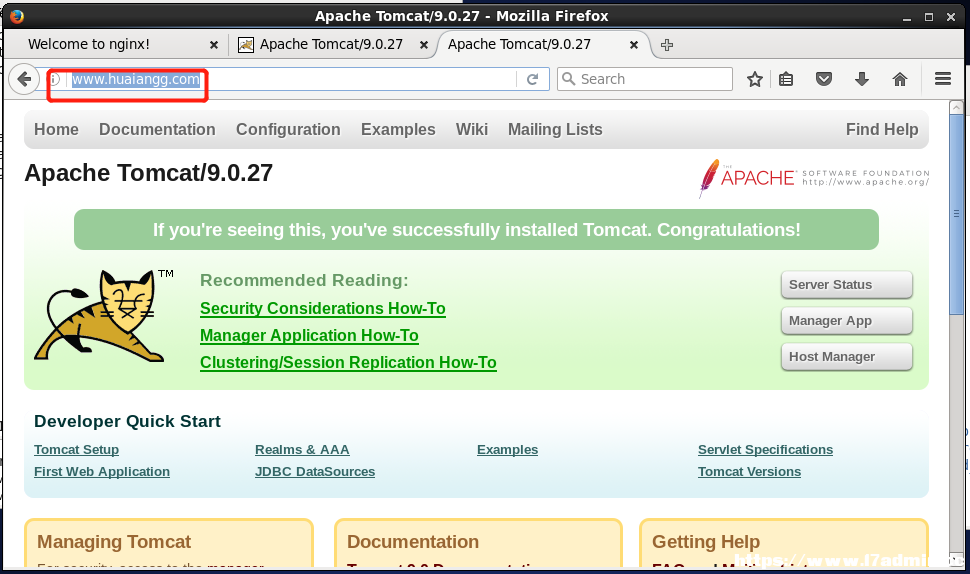970x574 pixels.
Task: Close the middle Apache Tomcat tab
Action: 424,45
